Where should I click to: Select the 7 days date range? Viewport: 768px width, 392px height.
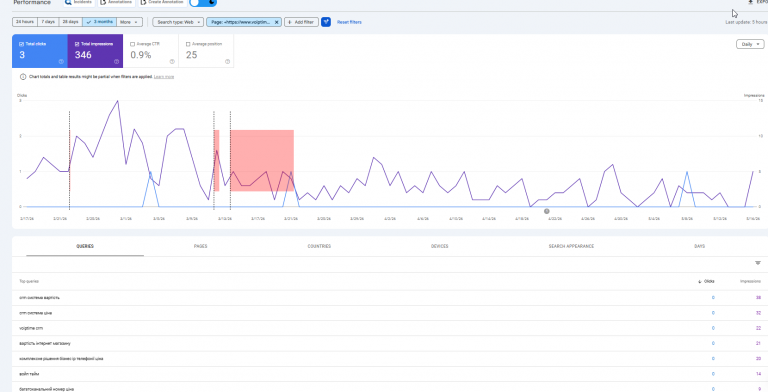coord(48,22)
